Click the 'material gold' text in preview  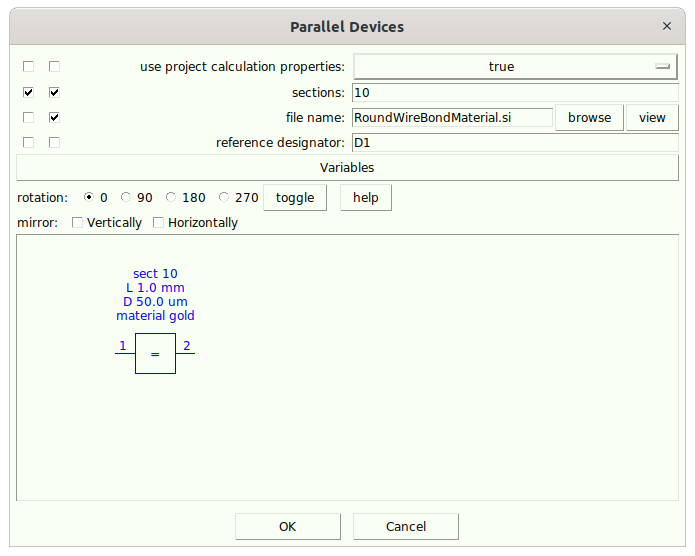pos(155,316)
